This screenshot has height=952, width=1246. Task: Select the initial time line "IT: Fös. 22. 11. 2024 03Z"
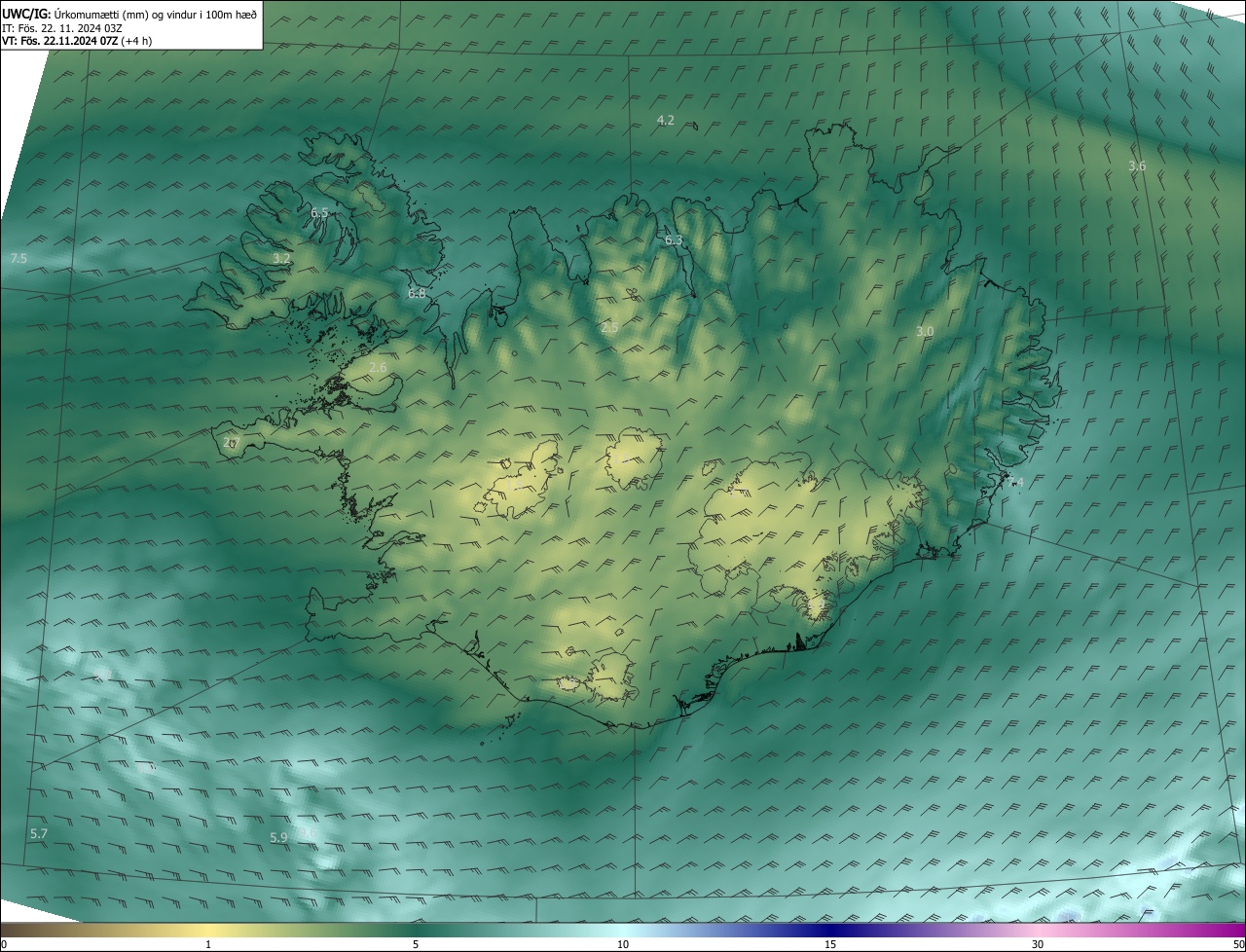pyautogui.click(x=61, y=27)
